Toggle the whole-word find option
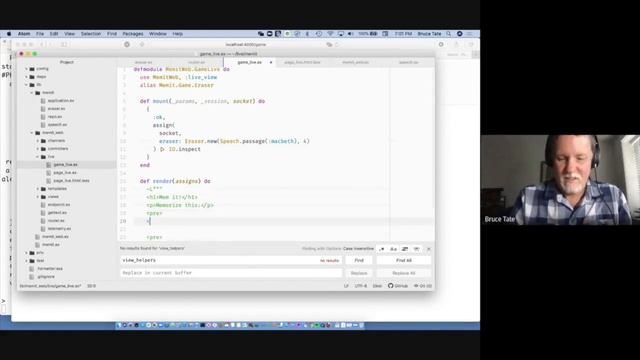This screenshot has width=640, height=360. point(417,249)
